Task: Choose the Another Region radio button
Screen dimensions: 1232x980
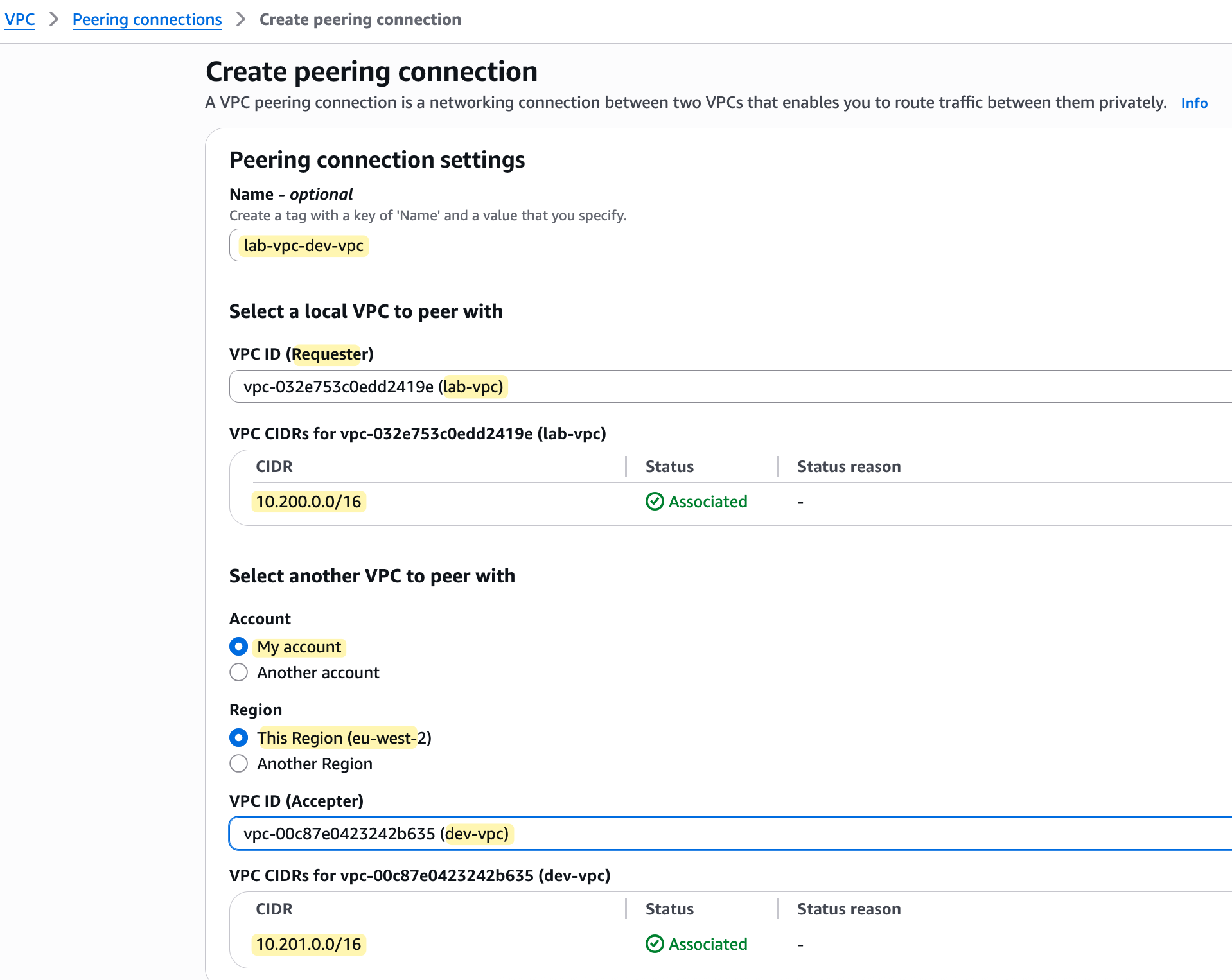Action: [x=238, y=764]
